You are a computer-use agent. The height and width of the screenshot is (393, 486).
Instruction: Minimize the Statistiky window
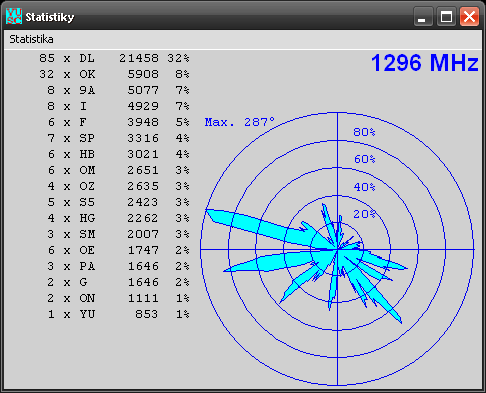pos(423,16)
